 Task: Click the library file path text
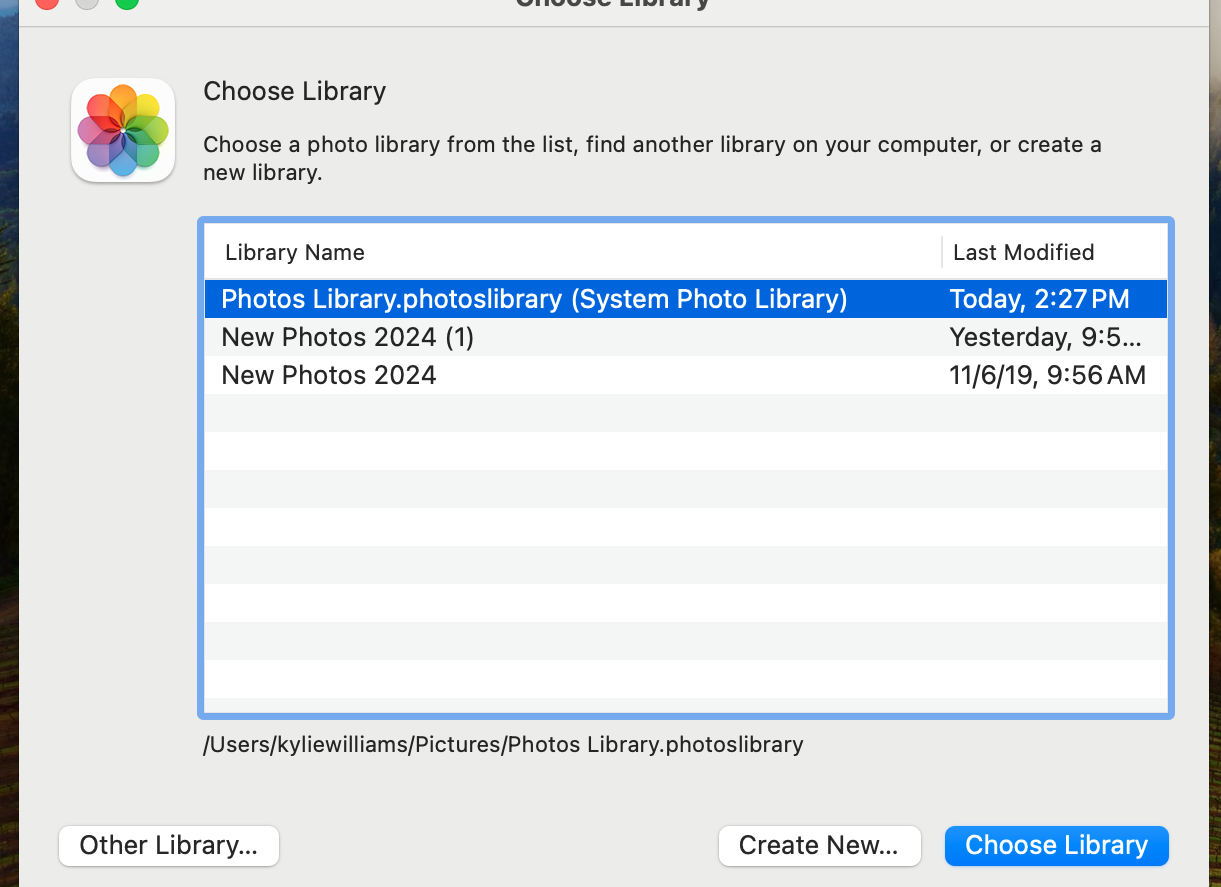pos(503,744)
